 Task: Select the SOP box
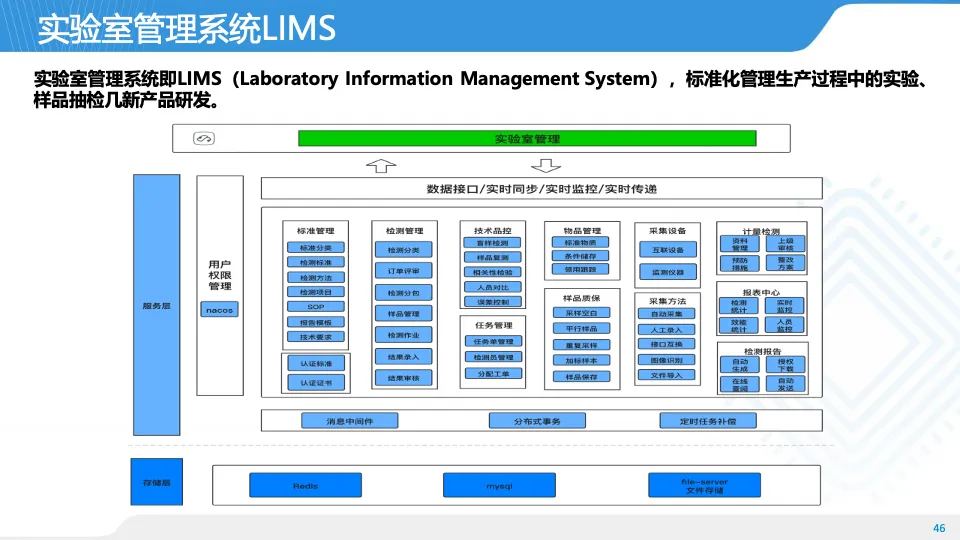(316, 307)
